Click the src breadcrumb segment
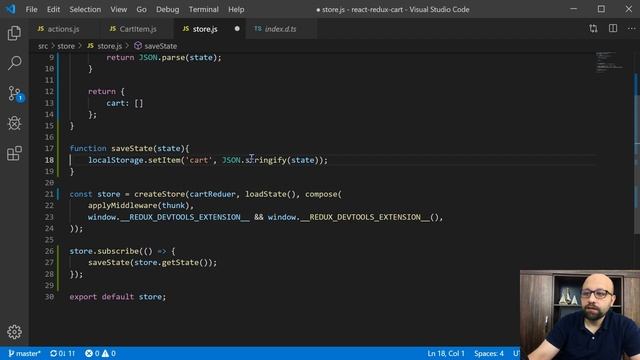Viewport: 640px width, 360px height. click(x=43, y=46)
